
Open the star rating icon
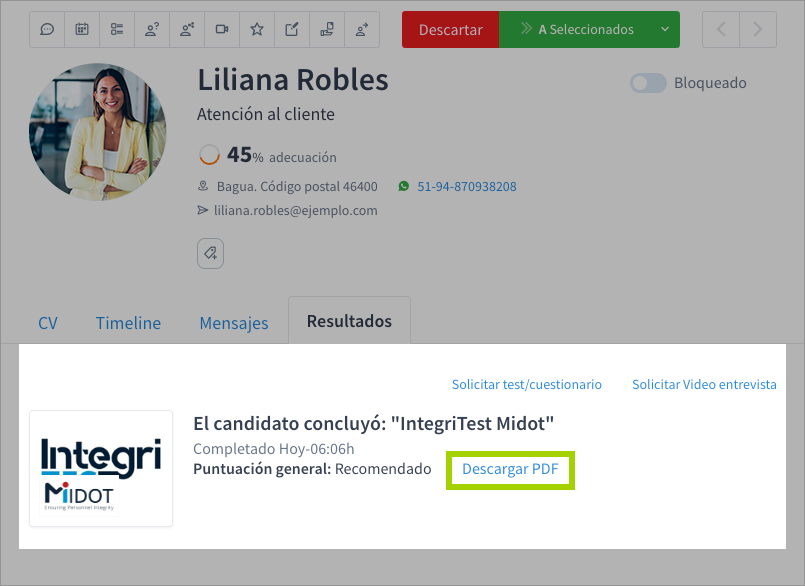pyautogui.click(x=257, y=30)
